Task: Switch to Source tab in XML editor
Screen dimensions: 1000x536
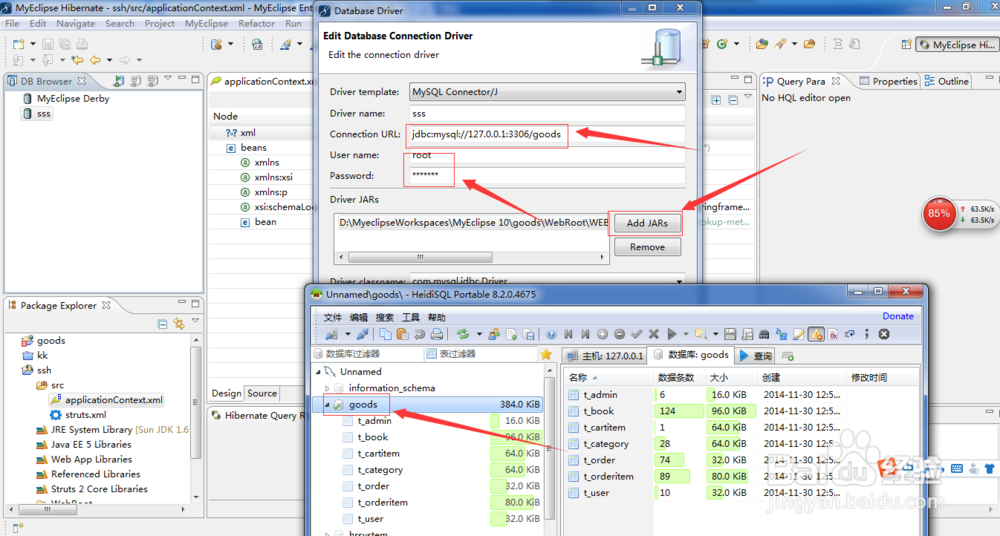Action: click(x=262, y=393)
